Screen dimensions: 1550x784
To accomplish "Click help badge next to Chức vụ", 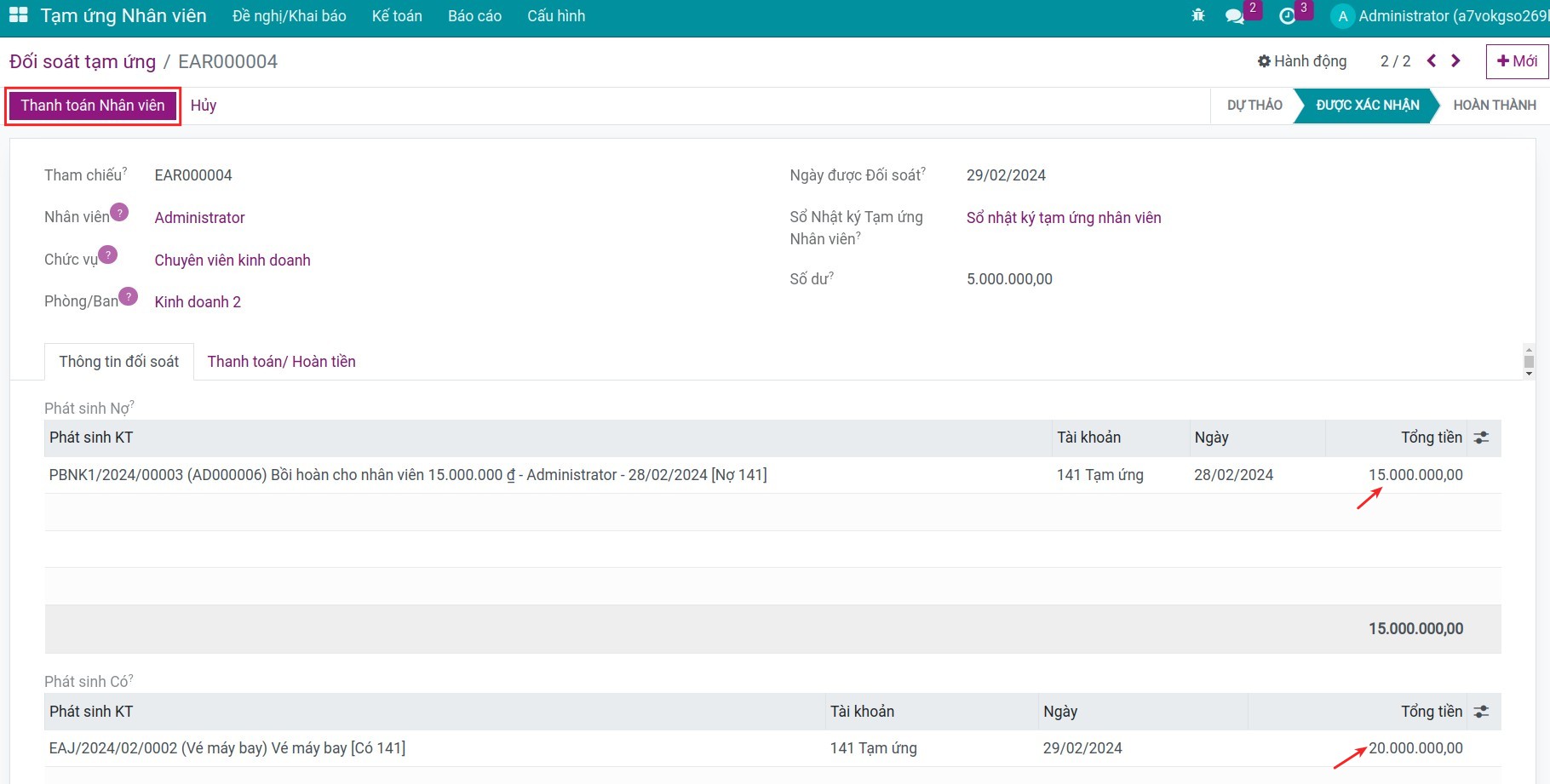I will point(108,254).
